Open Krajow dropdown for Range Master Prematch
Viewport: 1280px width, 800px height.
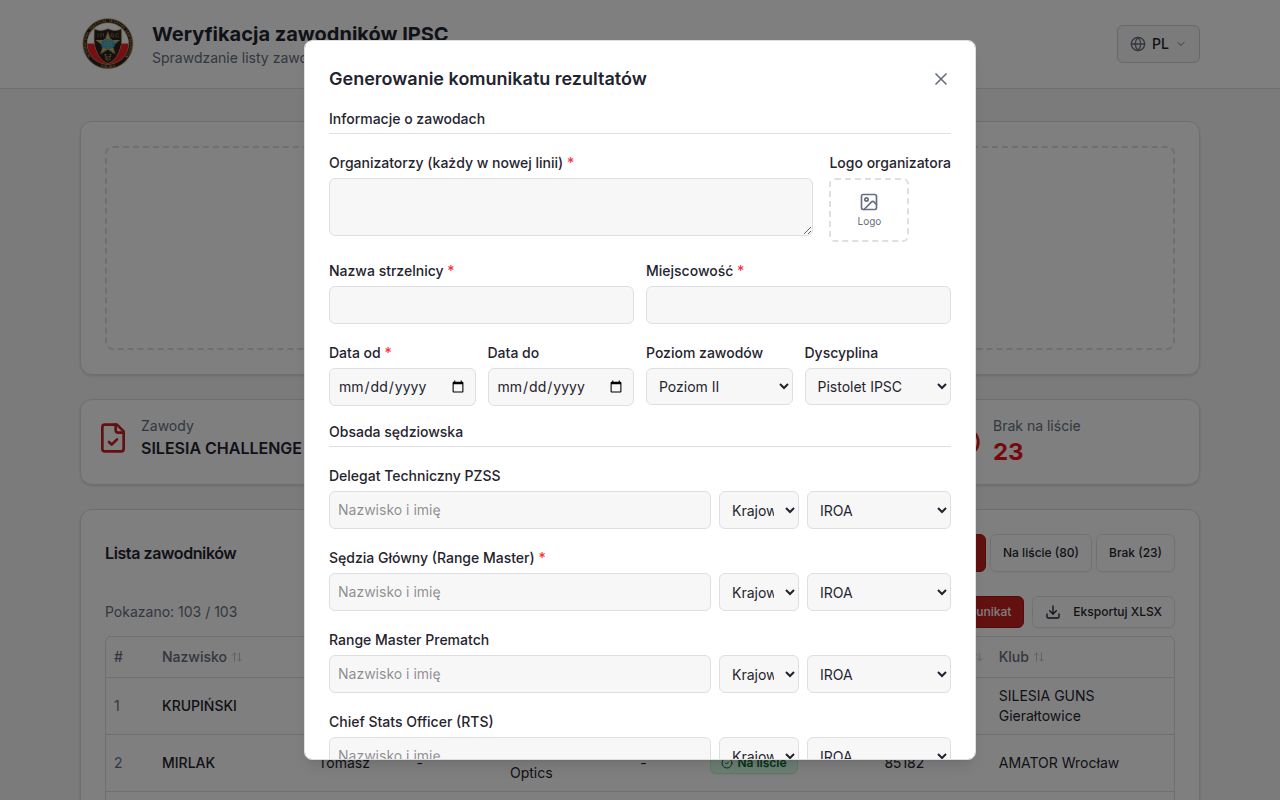[x=759, y=674]
